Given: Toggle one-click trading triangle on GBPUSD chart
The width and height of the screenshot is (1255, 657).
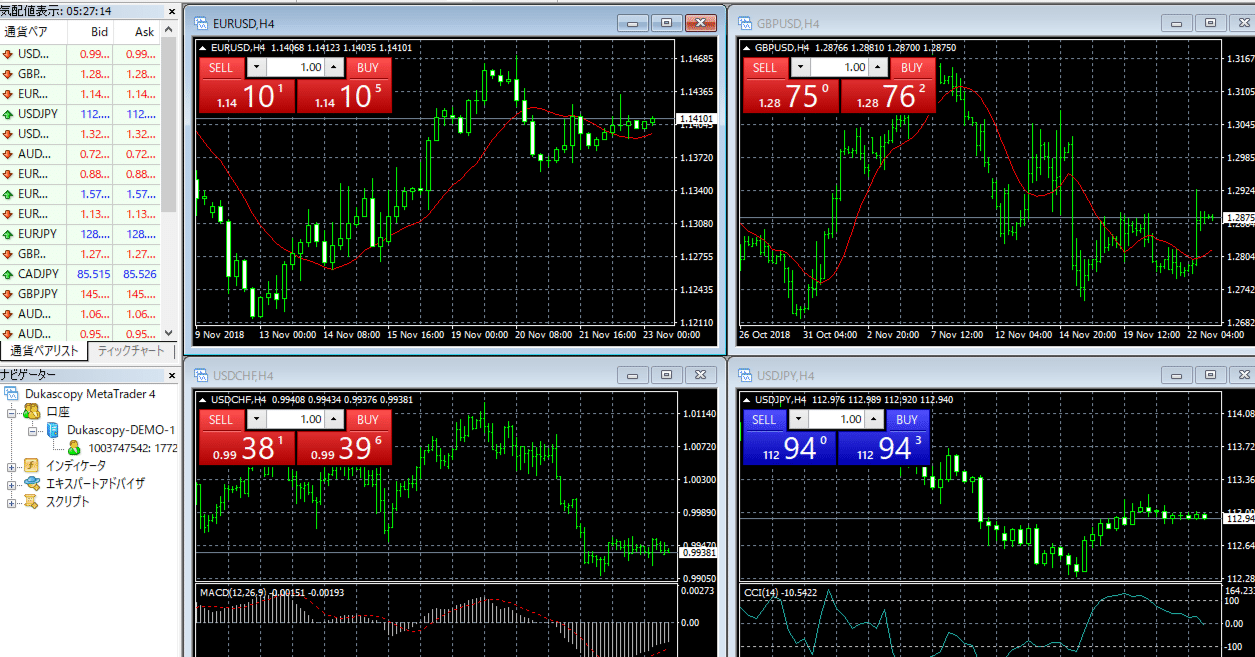Looking at the screenshot, I should tap(748, 47).
